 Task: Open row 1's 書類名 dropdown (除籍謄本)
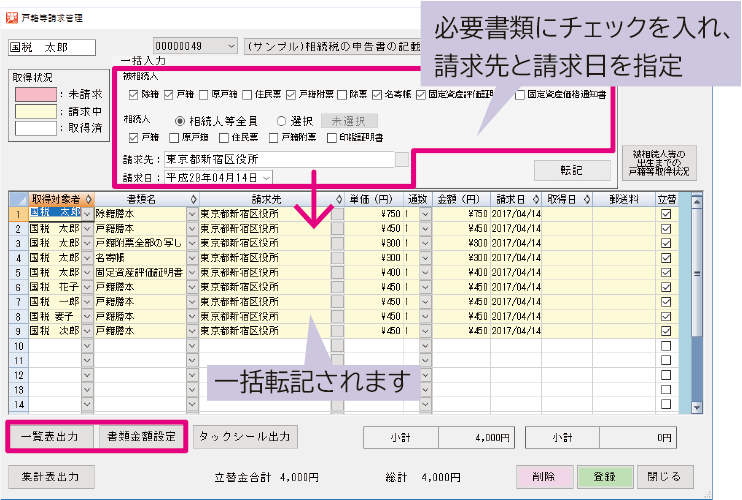(x=192, y=213)
